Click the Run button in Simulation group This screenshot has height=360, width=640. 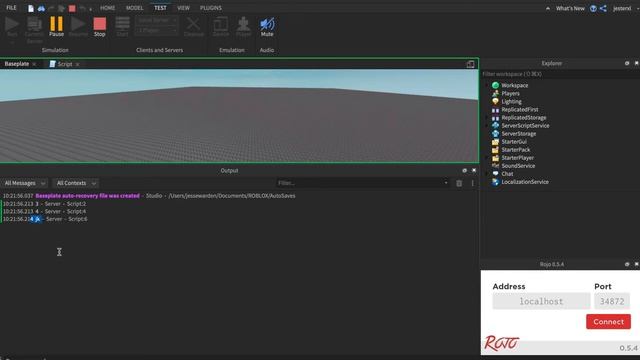(x=12, y=27)
